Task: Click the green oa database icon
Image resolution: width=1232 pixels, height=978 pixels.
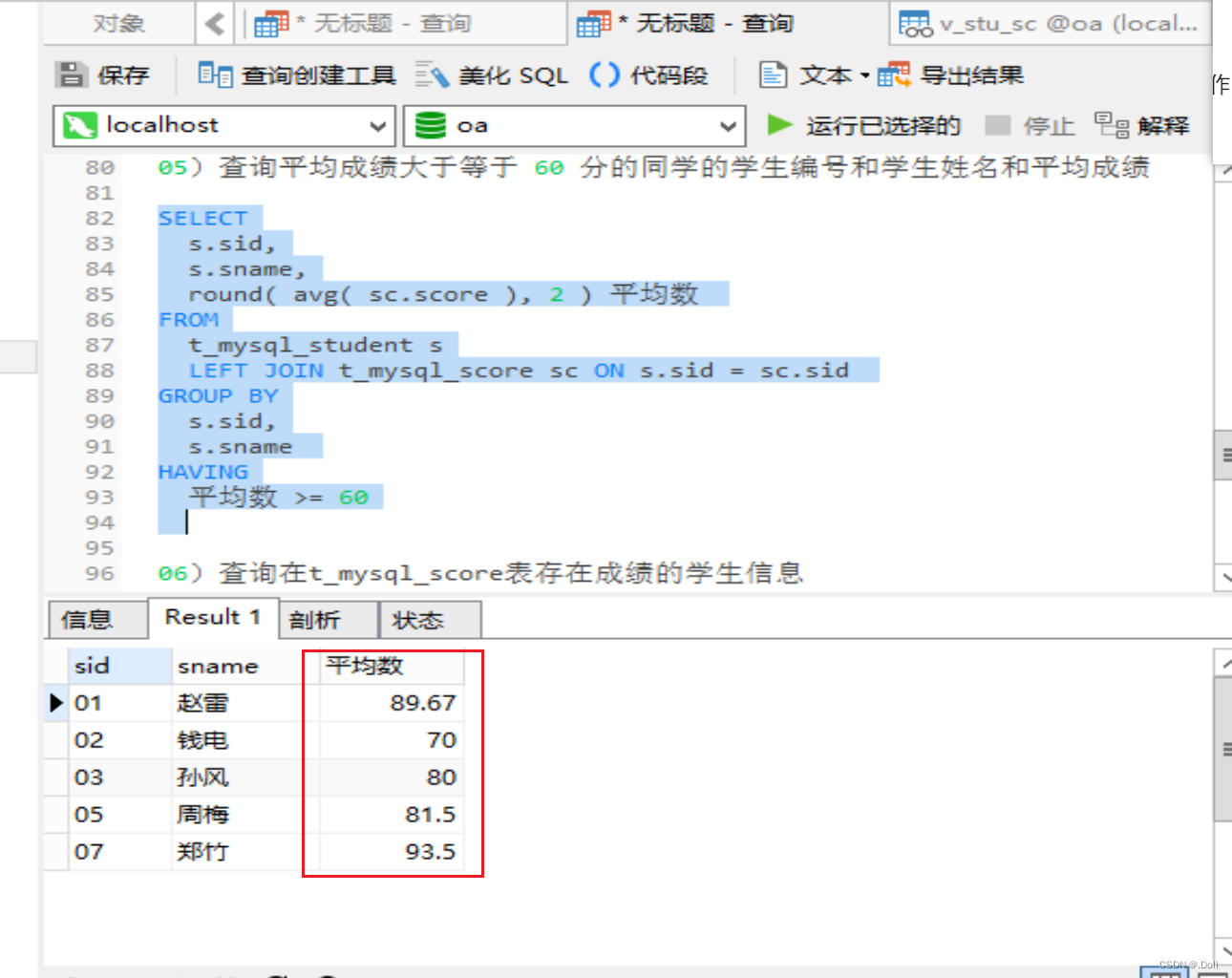Action: tap(431, 125)
